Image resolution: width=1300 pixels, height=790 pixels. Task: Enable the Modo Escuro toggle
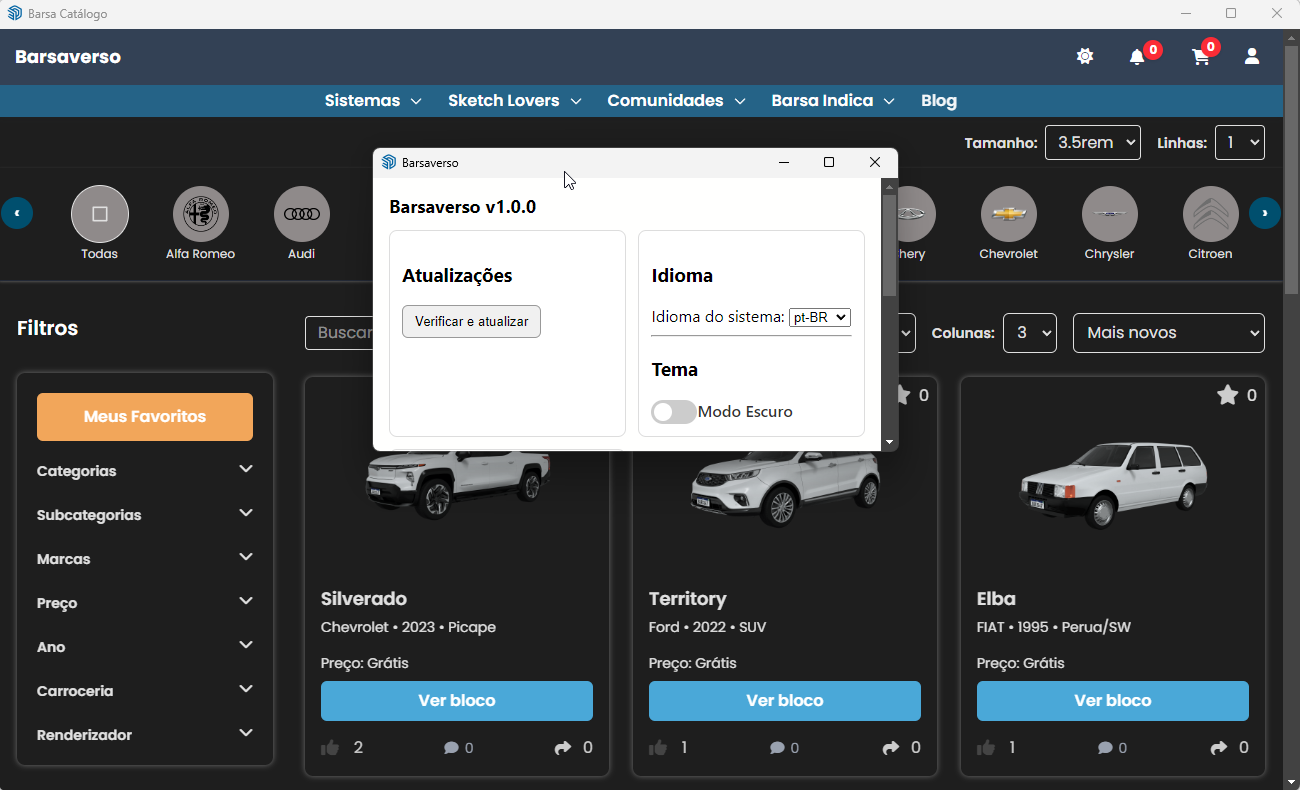674,412
